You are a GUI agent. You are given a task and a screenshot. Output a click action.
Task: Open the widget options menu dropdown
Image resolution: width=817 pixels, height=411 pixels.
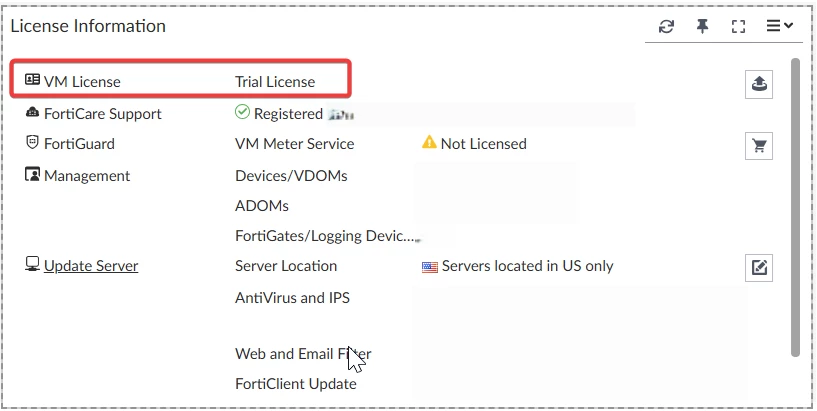click(779, 26)
